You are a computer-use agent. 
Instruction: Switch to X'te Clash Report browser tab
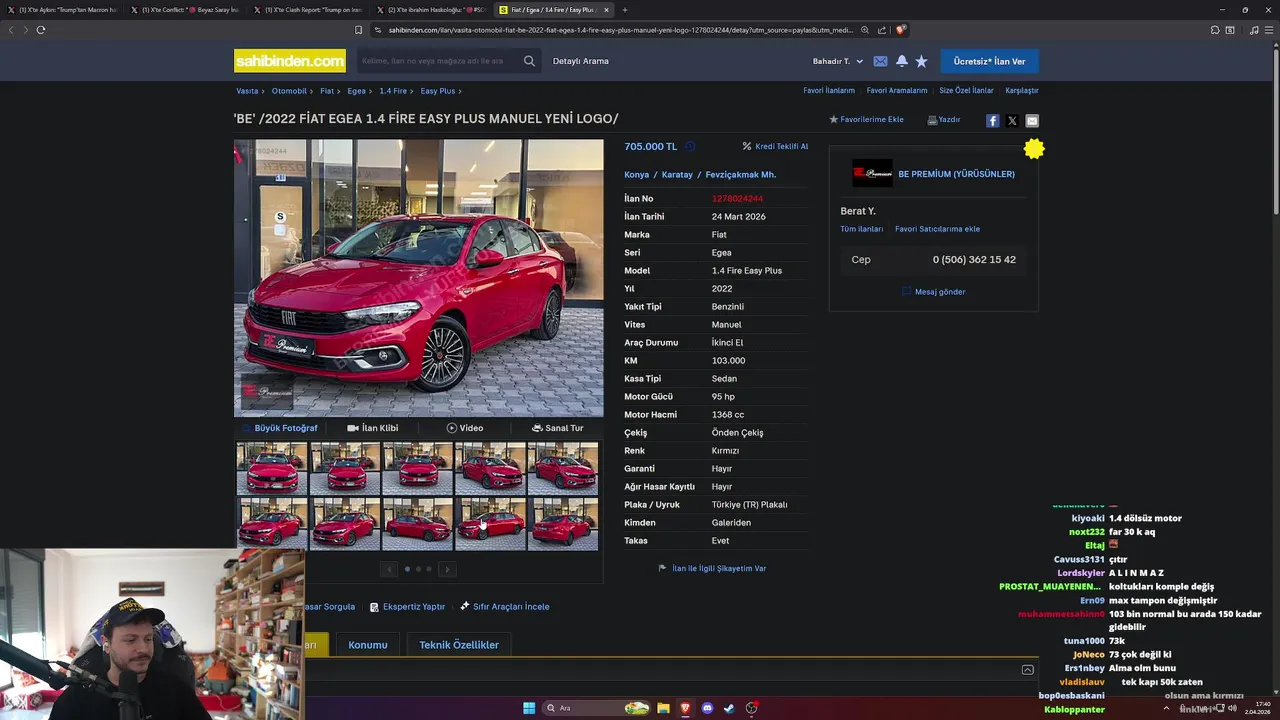(x=307, y=10)
